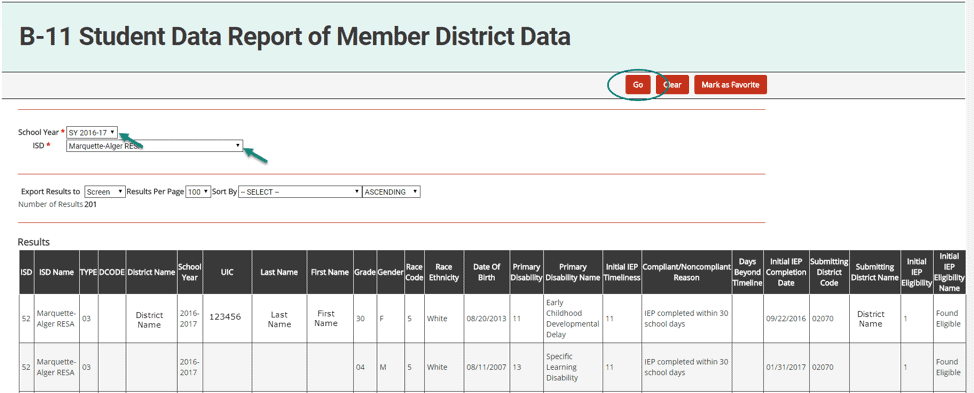974x393 pixels.
Task: Click the Days Beyond Timeline column header
Action: coord(747,272)
